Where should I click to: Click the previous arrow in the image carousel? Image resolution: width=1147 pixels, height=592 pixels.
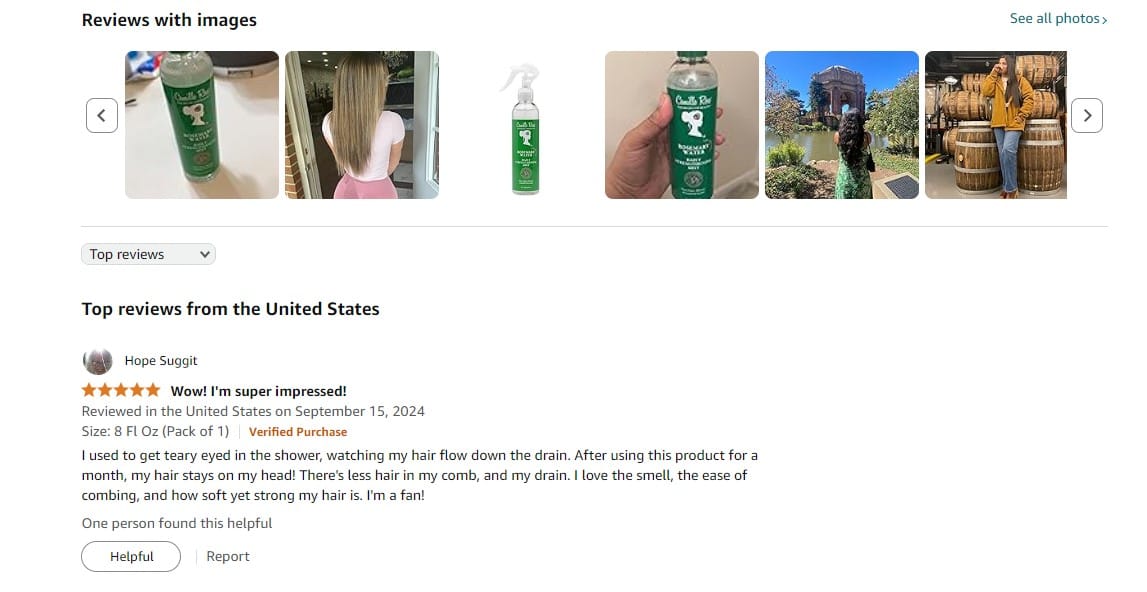[x=102, y=116]
